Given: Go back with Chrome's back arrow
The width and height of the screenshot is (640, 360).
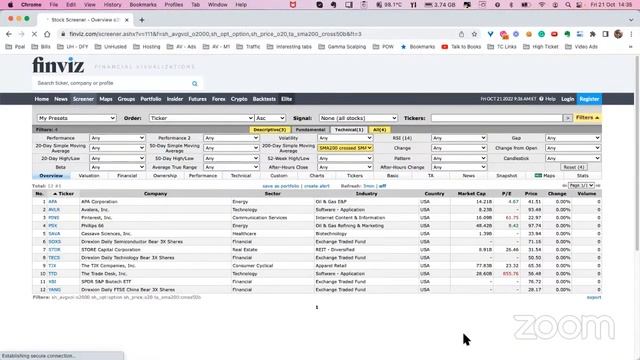Looking at the screenshot, I should click(x=9, y=34).
